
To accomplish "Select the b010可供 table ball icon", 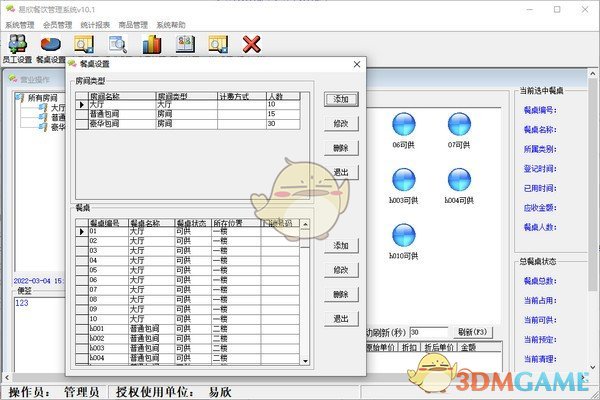I will (x=404, y=235).
